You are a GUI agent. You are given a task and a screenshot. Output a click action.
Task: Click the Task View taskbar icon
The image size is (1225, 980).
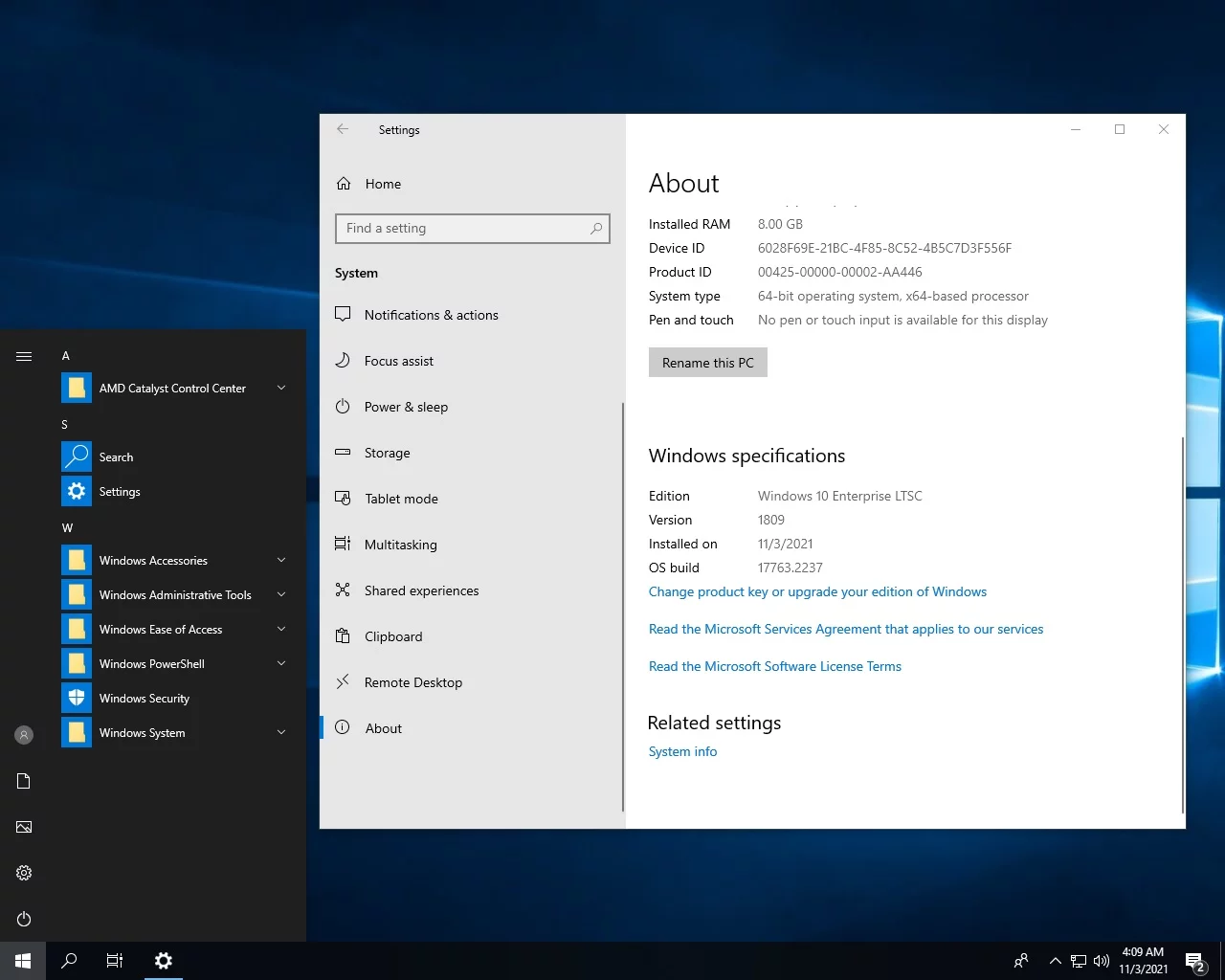point(115,961)
